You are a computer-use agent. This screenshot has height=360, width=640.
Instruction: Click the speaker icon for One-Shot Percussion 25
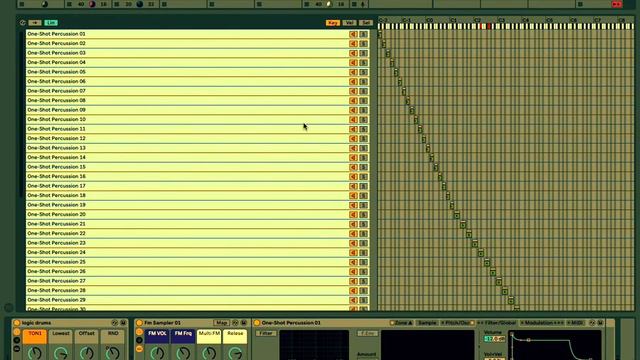(x=353, y=262)
